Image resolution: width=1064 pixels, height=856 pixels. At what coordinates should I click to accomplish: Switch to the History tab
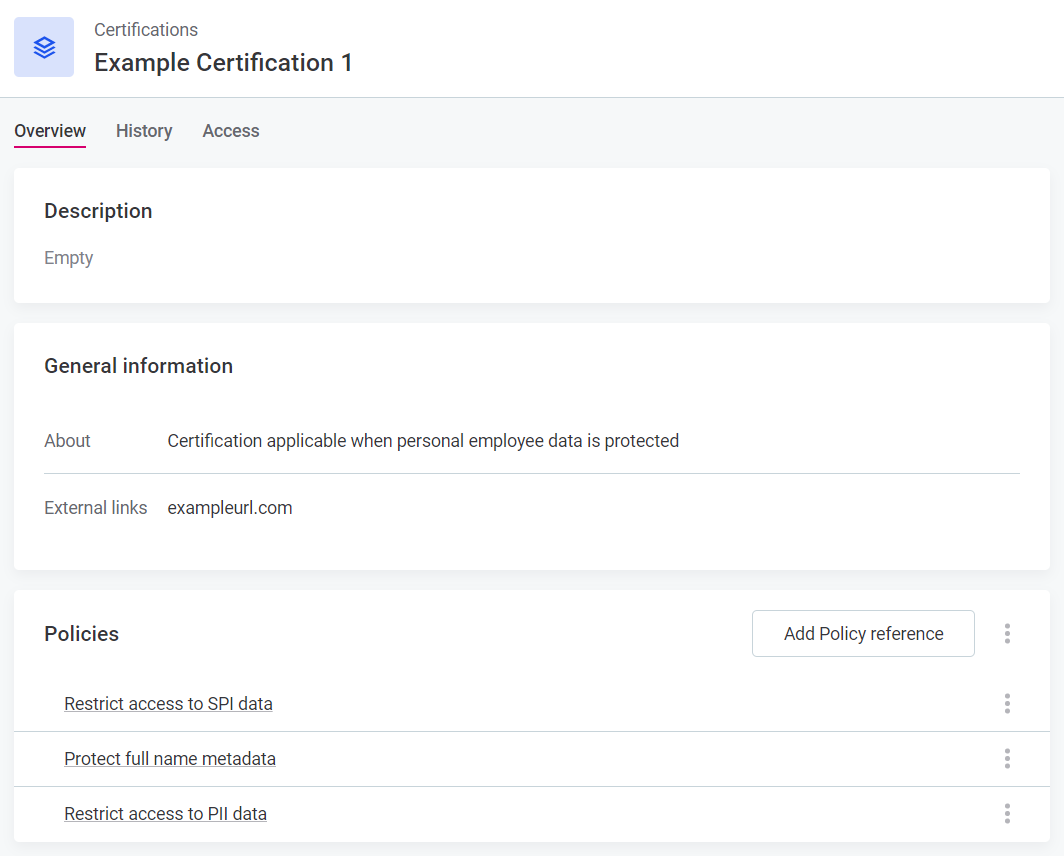(x=143, y=131)
